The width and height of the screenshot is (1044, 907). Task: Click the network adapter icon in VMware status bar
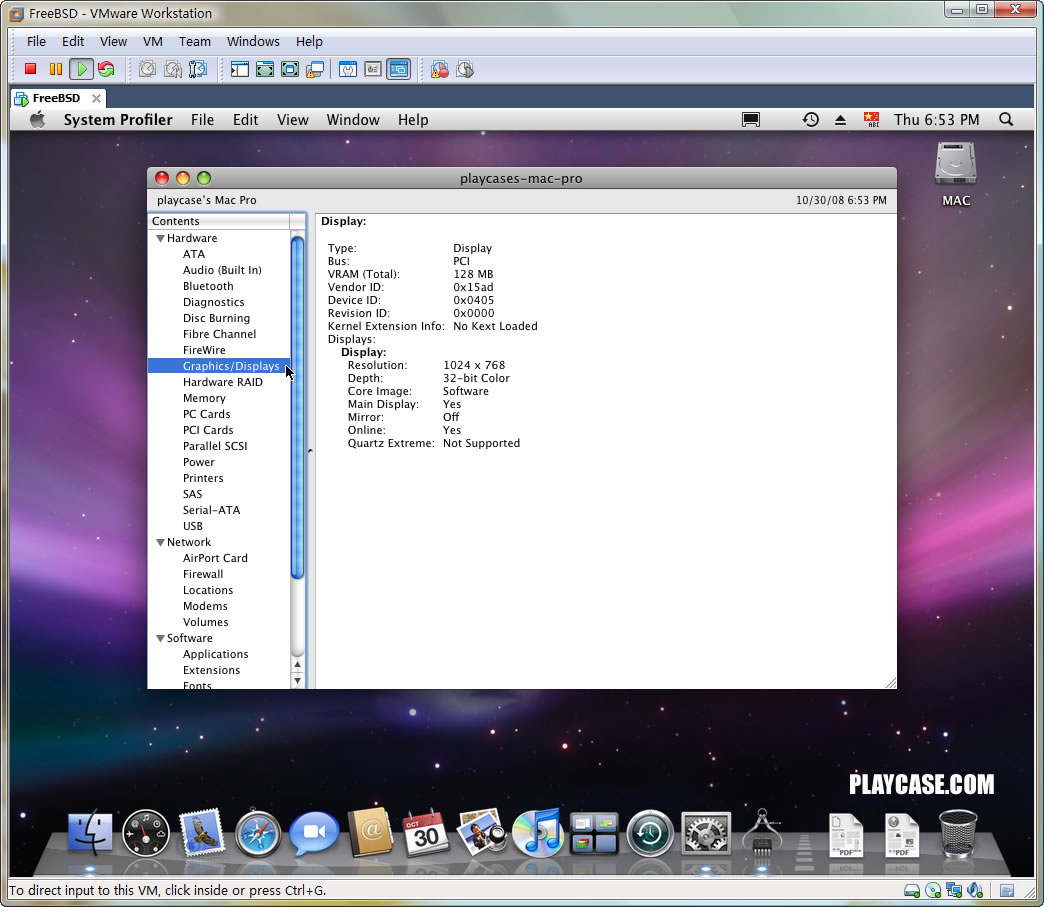tap(954, 890)
